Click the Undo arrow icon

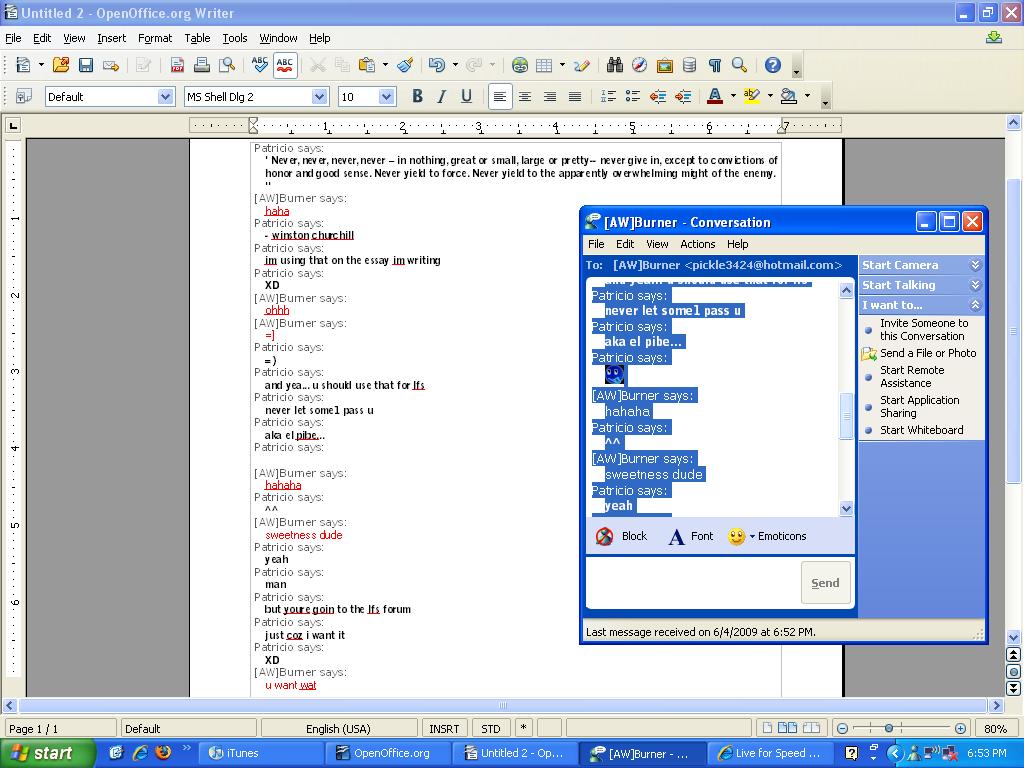(x=436, y=65)
